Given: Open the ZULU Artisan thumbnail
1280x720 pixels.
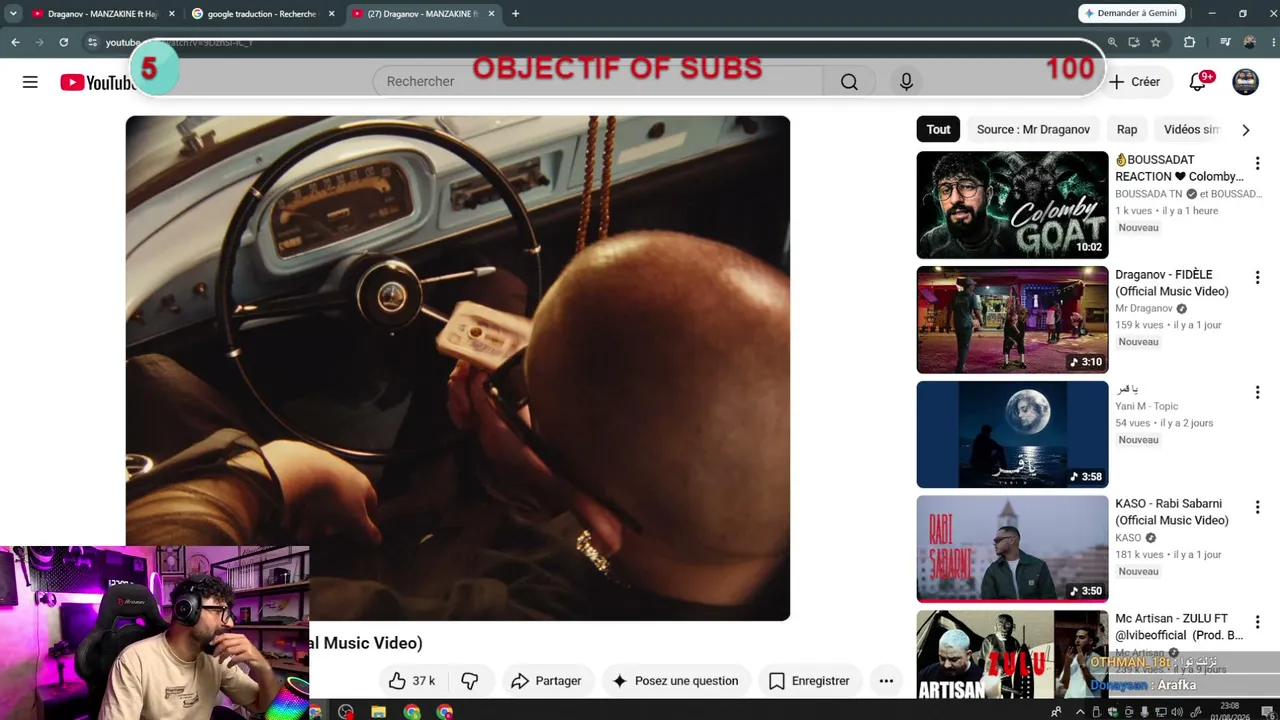Looking at the screenshot, I should click(1012, 655).
